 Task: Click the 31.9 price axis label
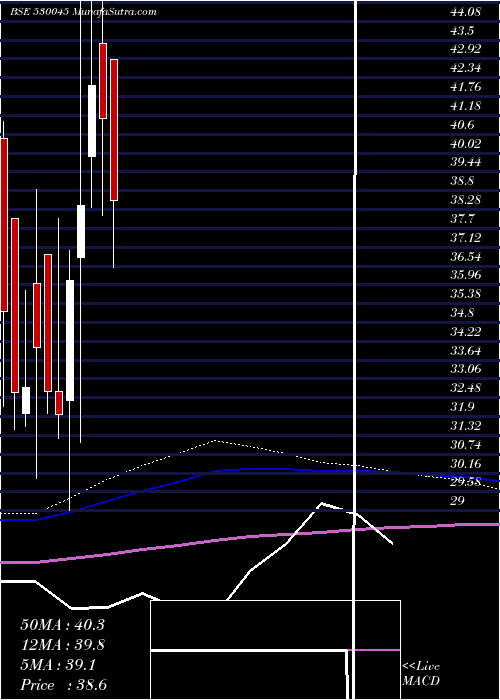point(462,407)
